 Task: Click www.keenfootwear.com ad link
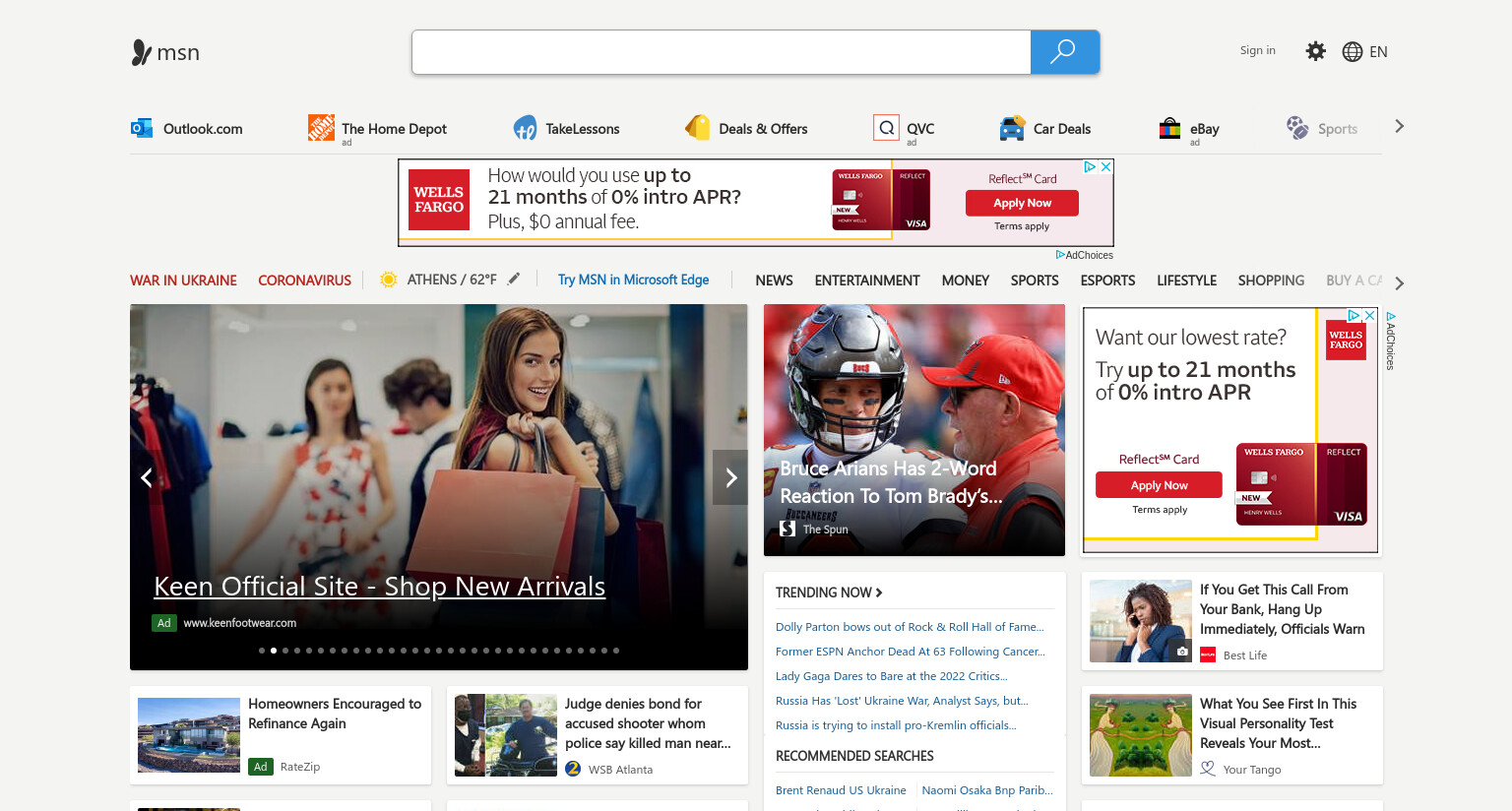pyautogui.click(x=239, y=623)
